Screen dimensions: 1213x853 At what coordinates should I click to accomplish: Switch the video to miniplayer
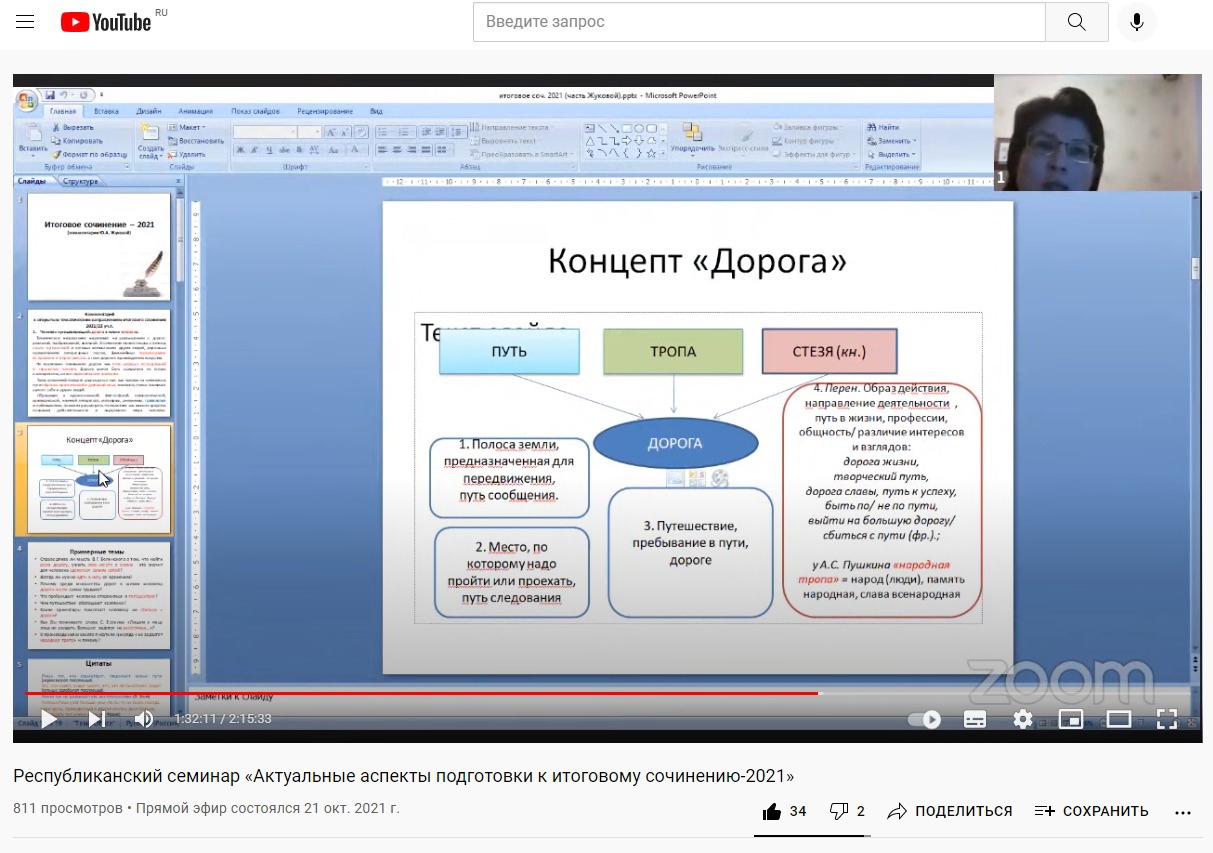click(x=1070, y=719)
